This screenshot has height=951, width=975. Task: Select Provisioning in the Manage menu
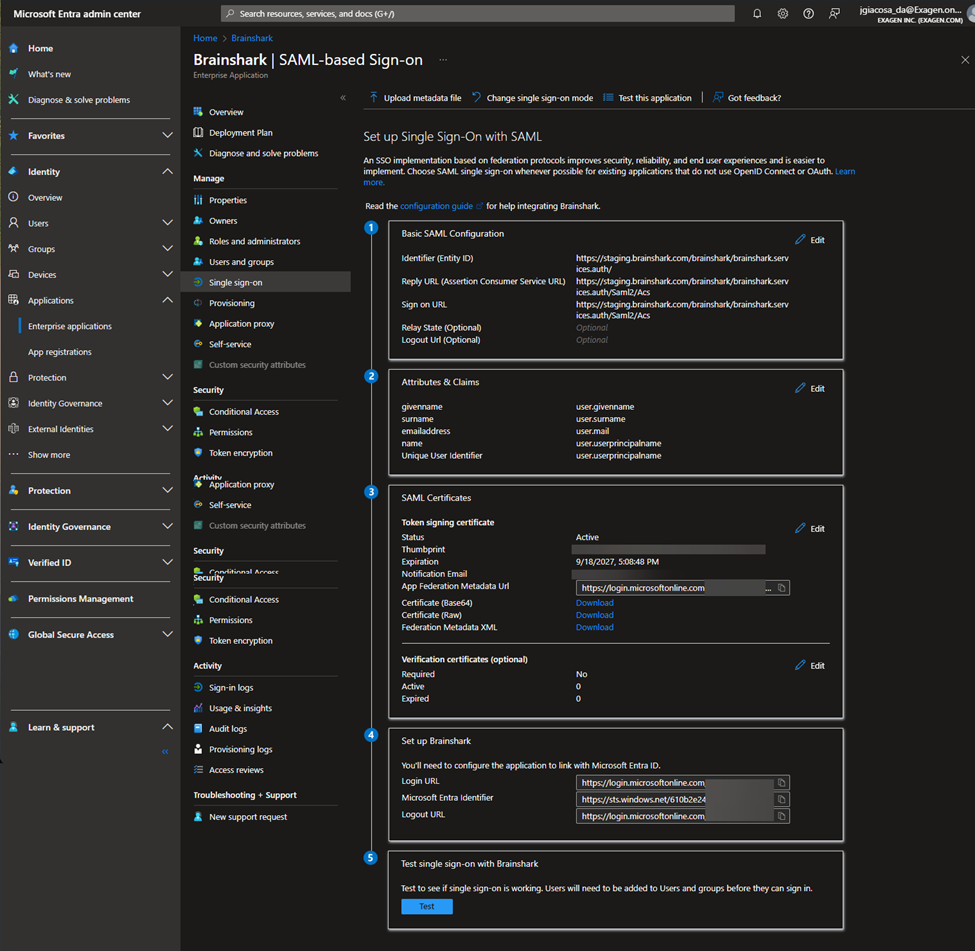pyautogui.click(x=231, y=303)
